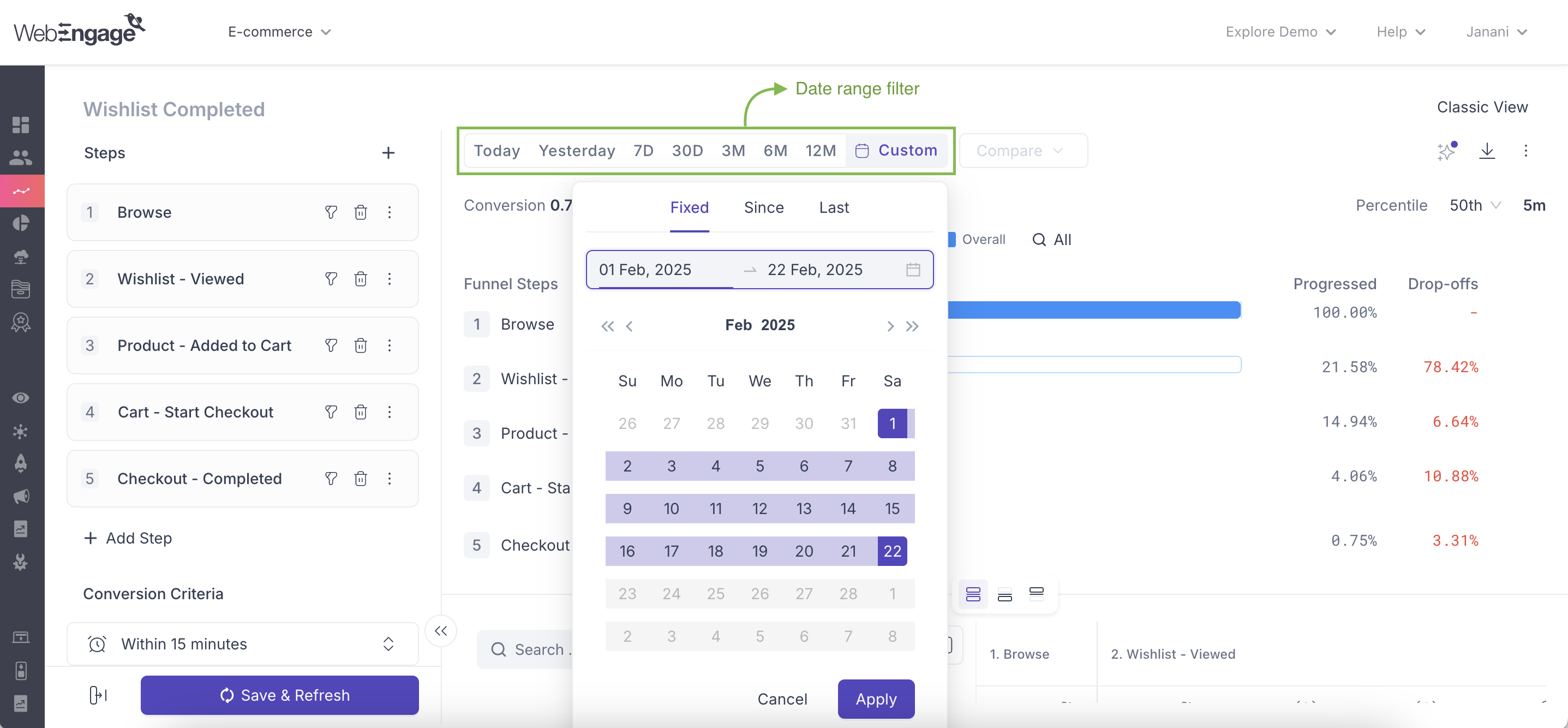Select the 7D date range
The height and width of the screenshot is (728, 1568).
pos(643,151)
